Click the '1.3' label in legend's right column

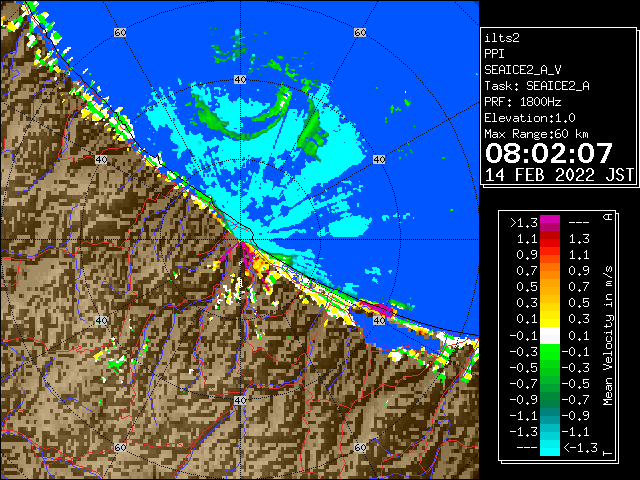pos(579,239)
